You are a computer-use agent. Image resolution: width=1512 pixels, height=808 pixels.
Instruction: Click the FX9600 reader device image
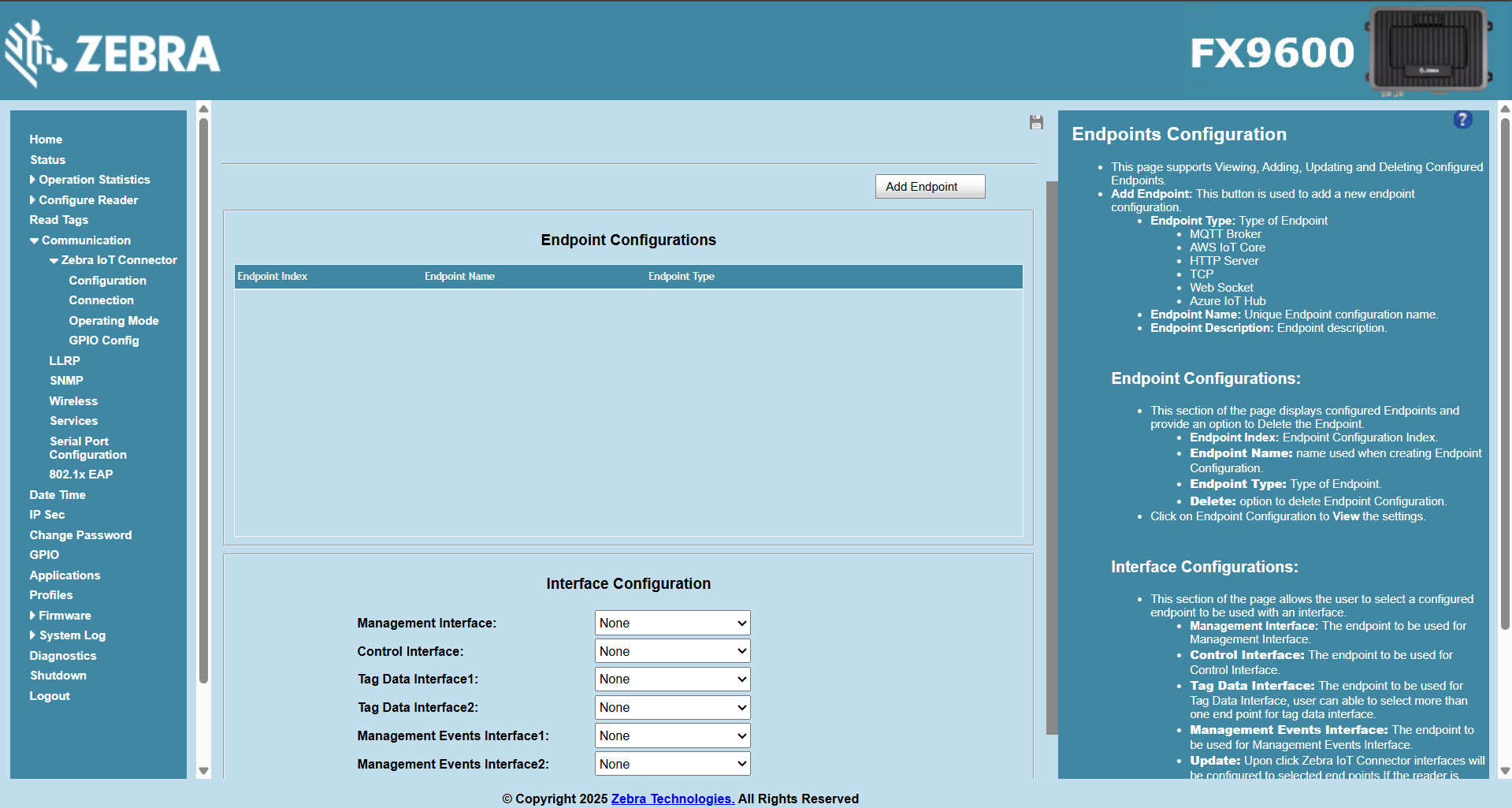[1428, 51]
